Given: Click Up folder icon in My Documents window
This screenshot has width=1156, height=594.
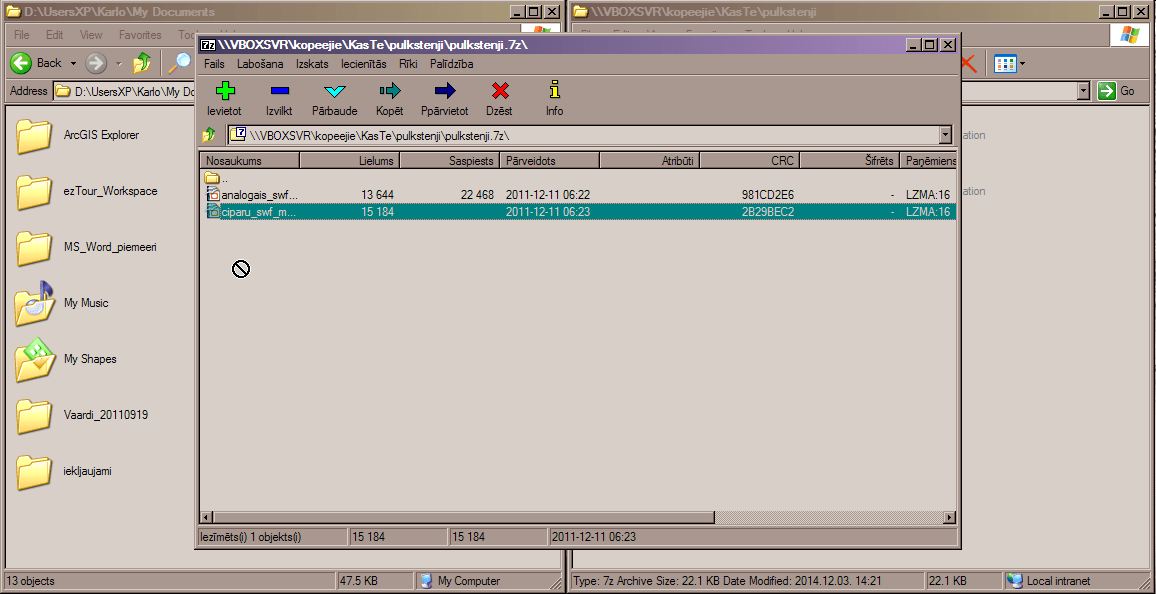Looking at the screenshot, I should click(x=142, y=63).
